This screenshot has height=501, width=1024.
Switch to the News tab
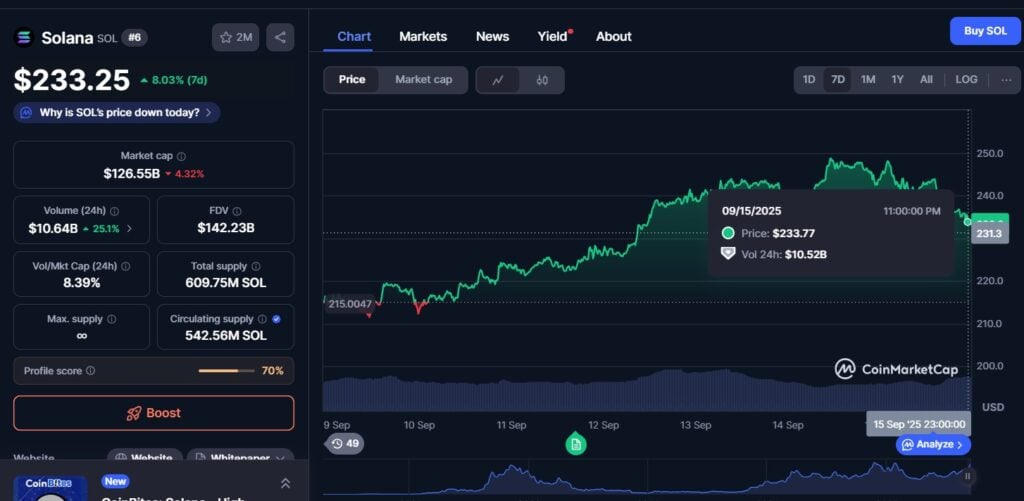tap(492, 37)
